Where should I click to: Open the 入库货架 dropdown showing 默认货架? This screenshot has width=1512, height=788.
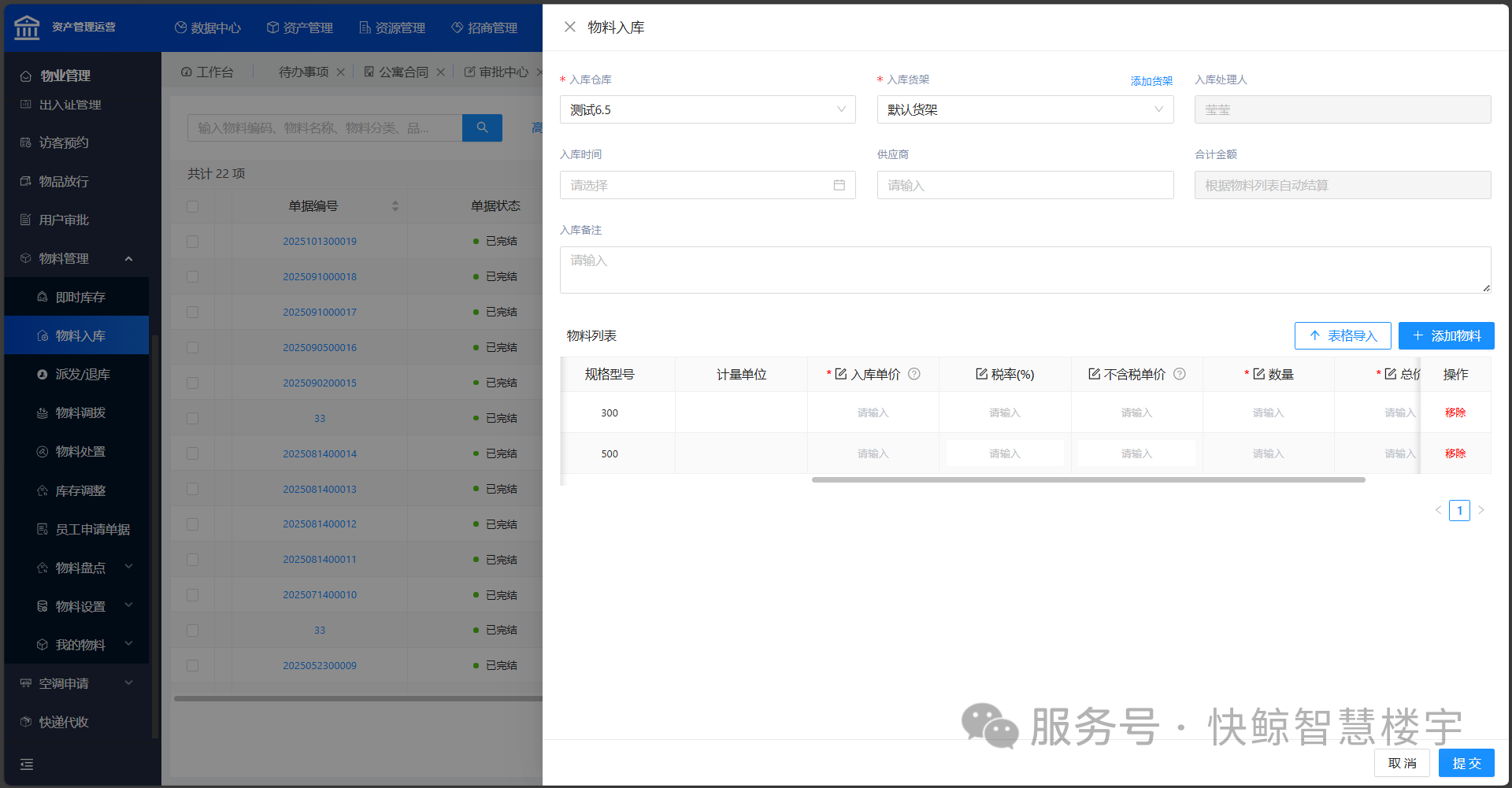pyautogui.click(x=1025, y=109)
